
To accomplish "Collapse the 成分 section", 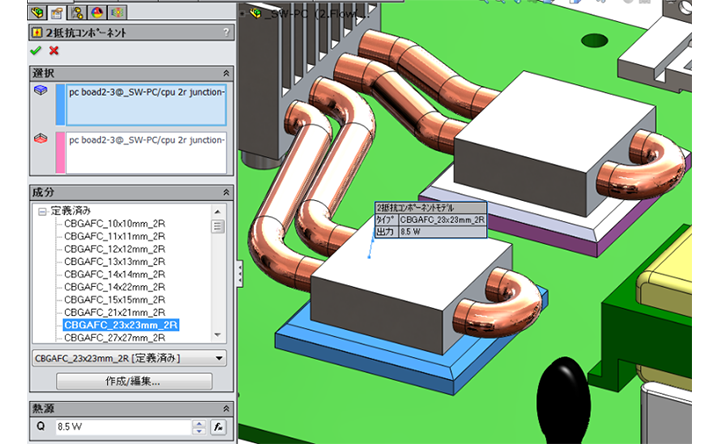I will [226, 192].
